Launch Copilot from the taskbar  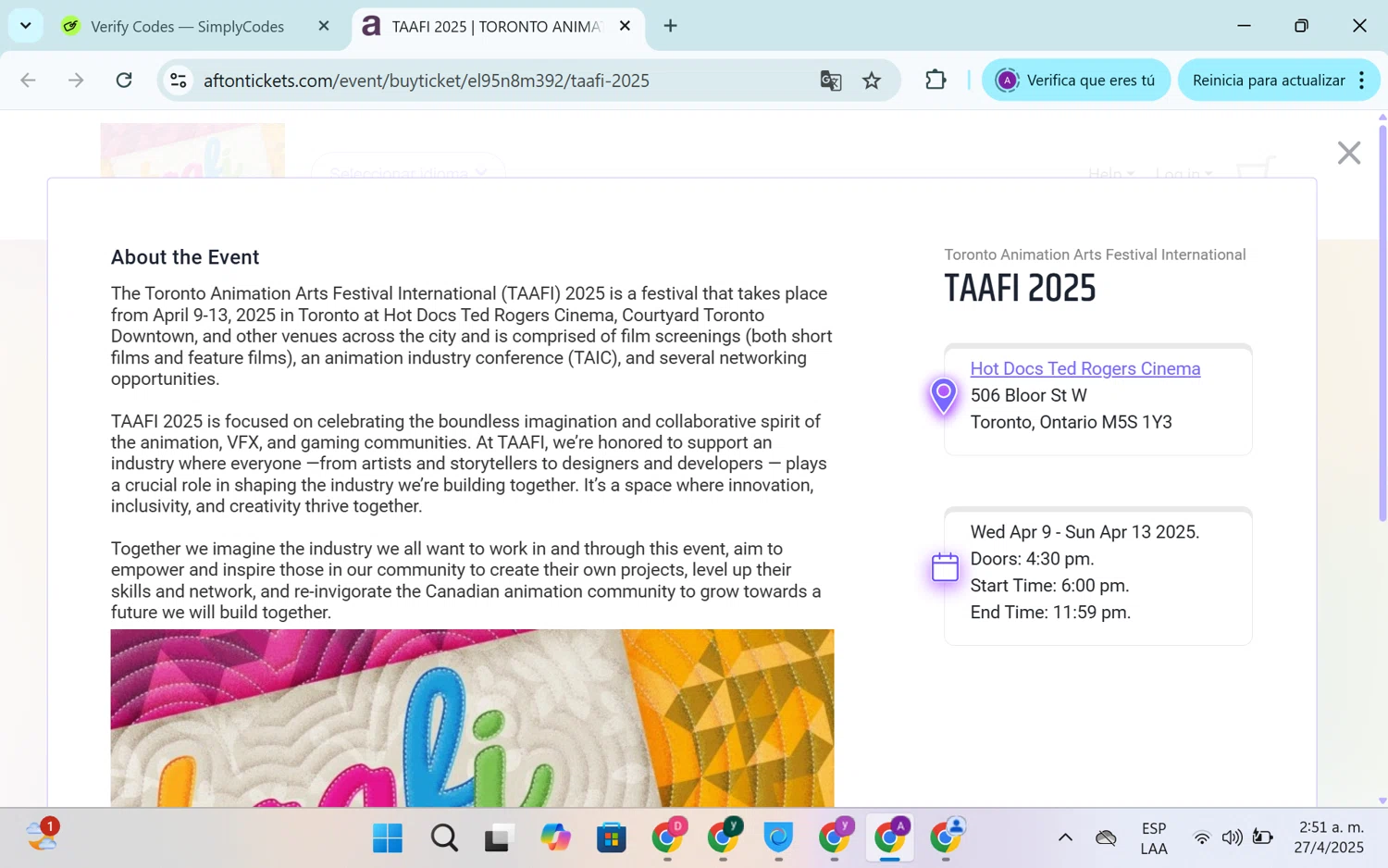pyautogui.click(x=555, y=838)
